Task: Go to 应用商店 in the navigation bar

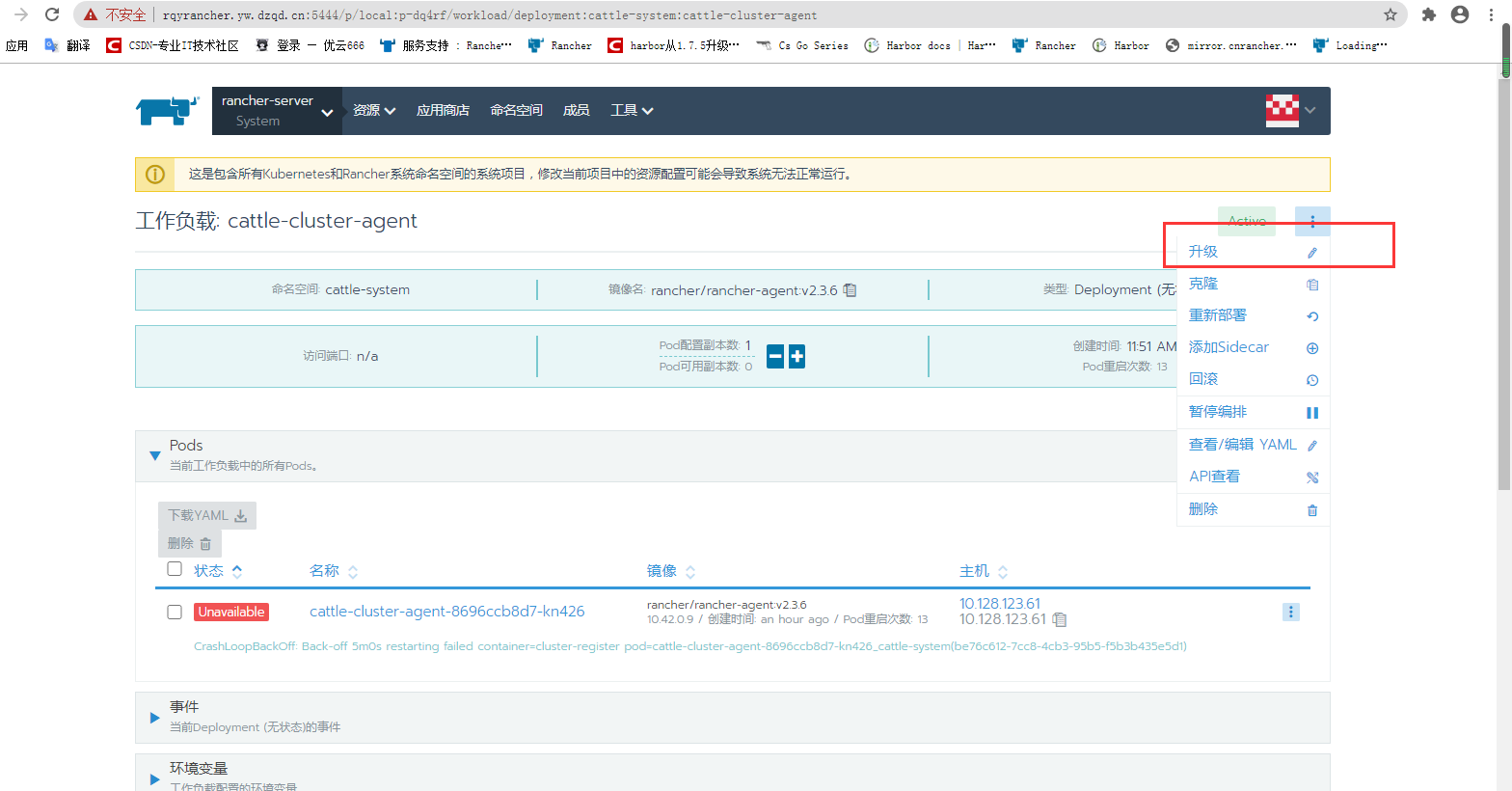Action: click(x=443, y=111)
